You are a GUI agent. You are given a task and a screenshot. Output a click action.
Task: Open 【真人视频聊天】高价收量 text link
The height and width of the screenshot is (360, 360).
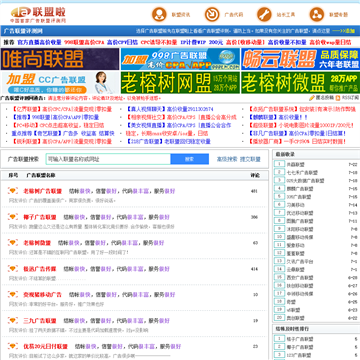(169, 109)
